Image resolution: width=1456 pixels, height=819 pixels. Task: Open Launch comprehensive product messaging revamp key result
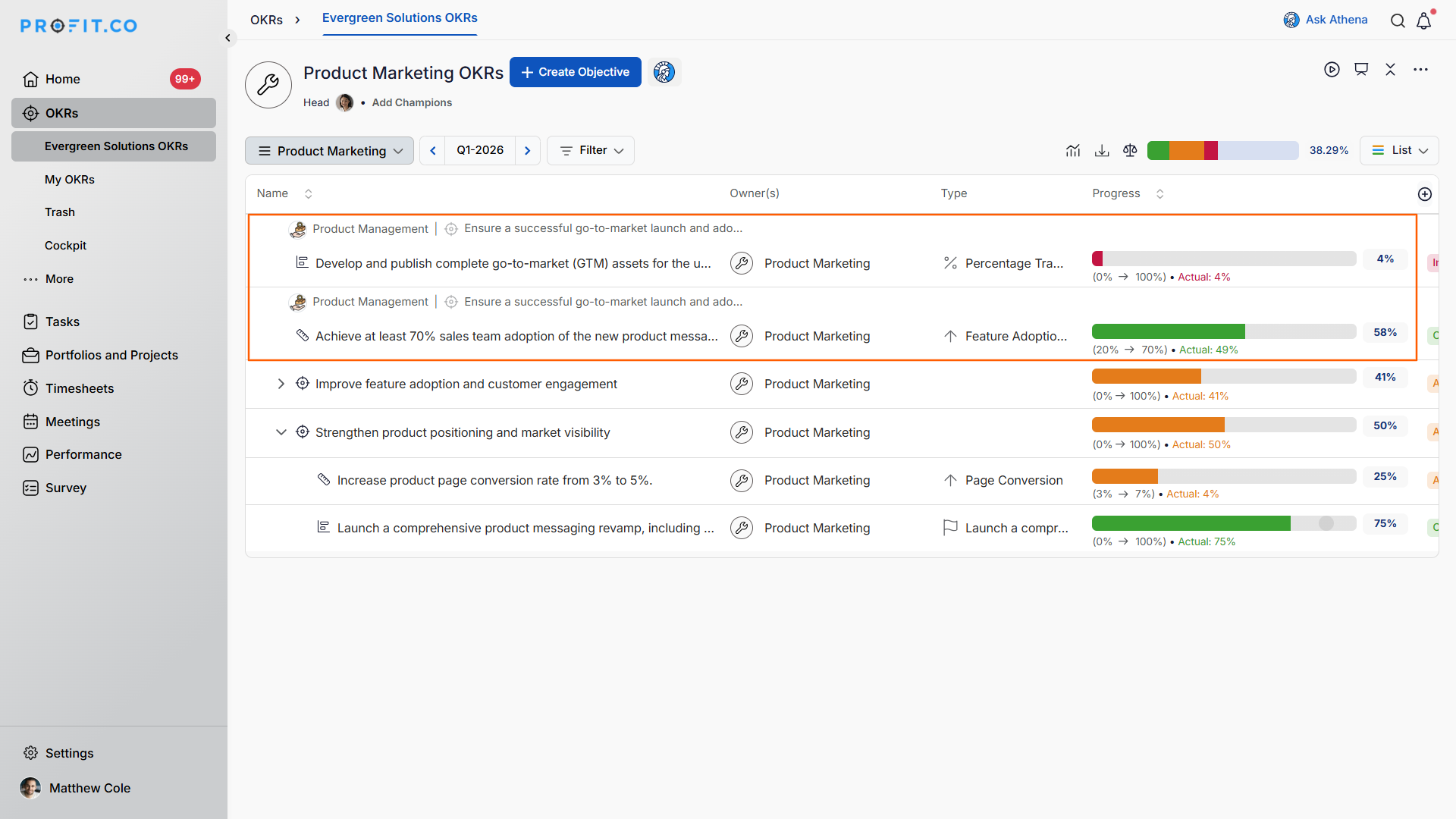[526, 528]
